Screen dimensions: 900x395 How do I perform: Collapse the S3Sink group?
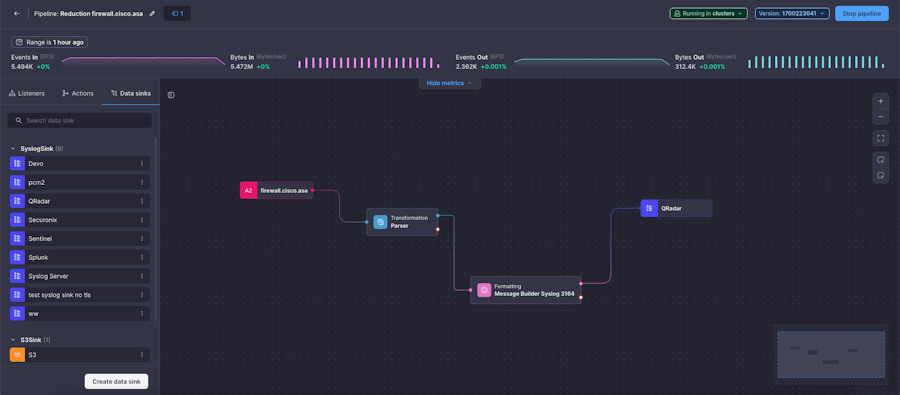click(x=13, y=340)
